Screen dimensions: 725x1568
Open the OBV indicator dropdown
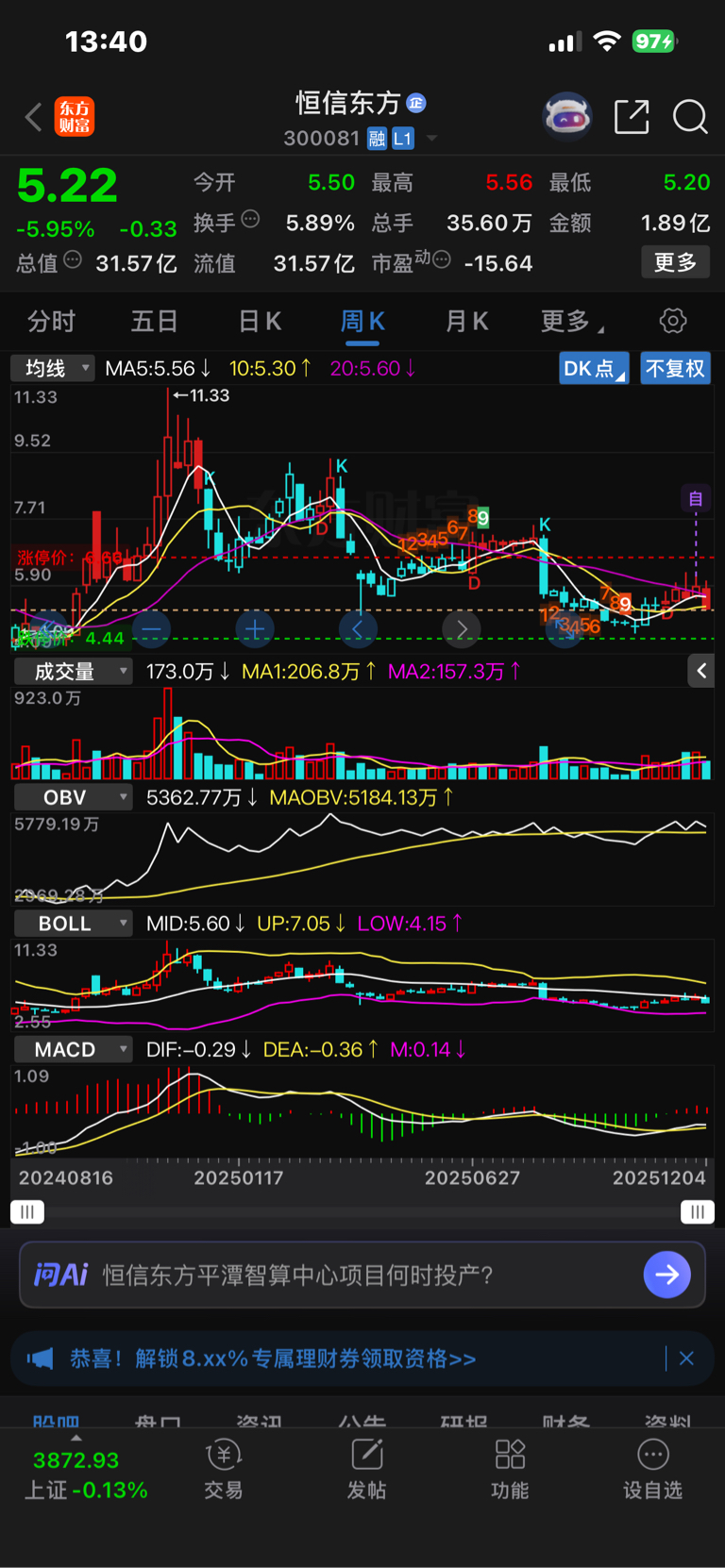[x=73, y=797]
